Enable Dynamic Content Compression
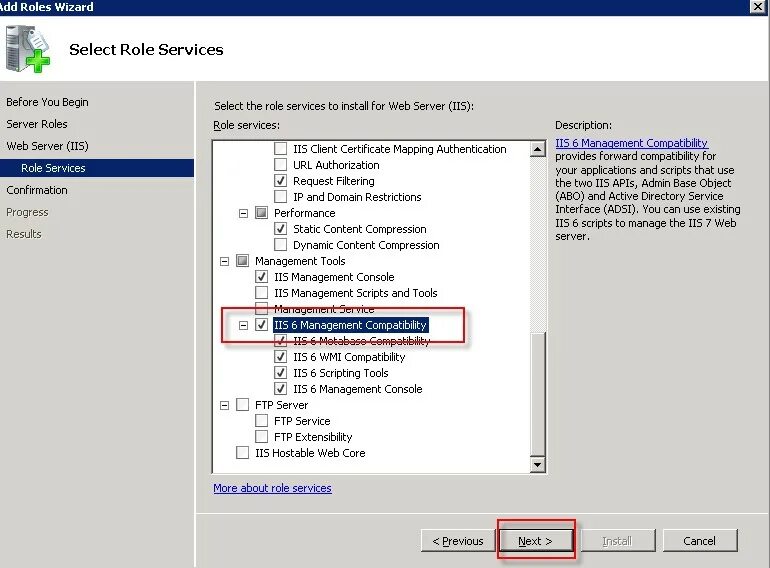 (x=280, y=244)
